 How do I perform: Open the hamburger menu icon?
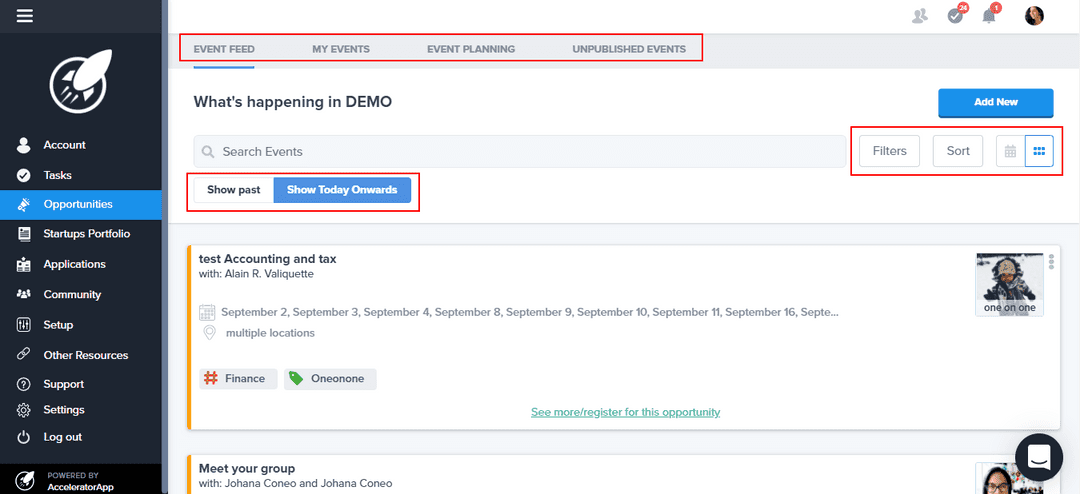(25, 16)
